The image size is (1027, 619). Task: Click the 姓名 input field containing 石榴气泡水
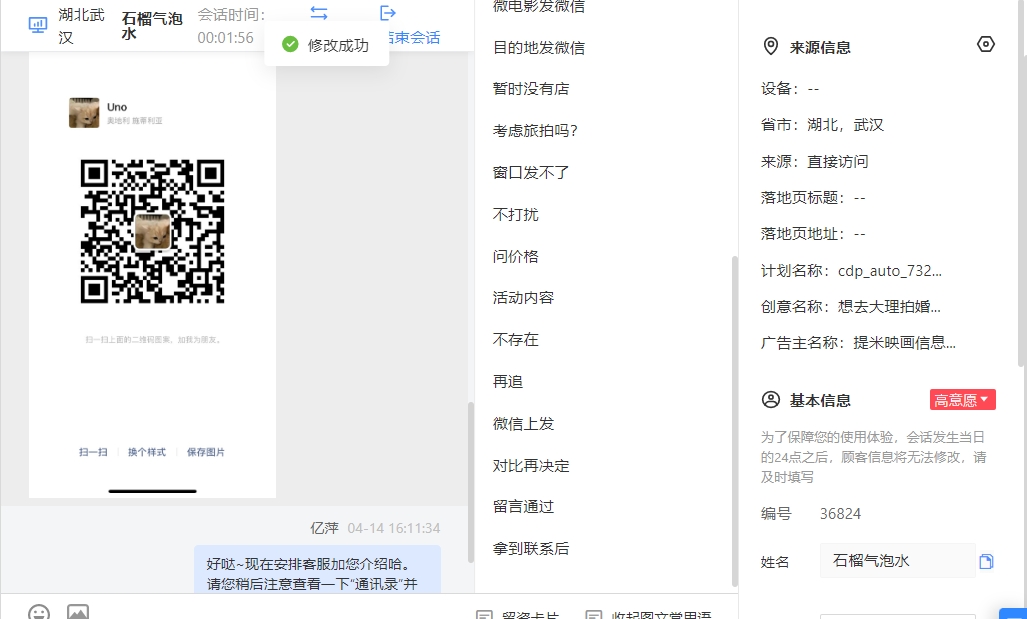tap(897, 561)
